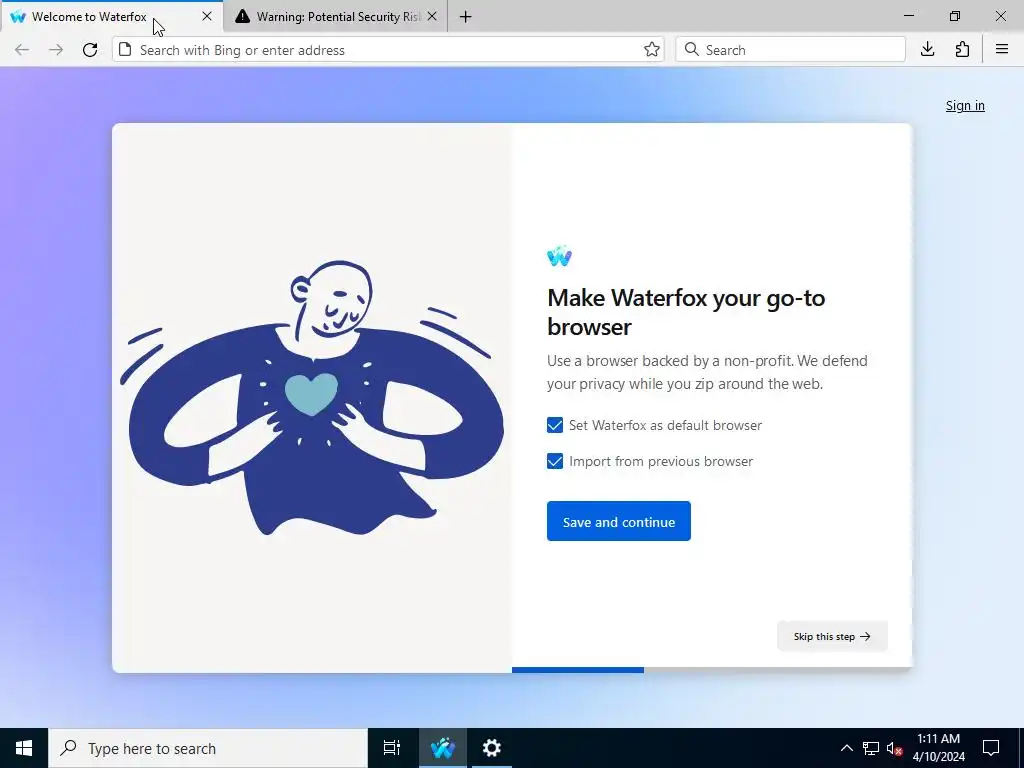Click the address bar input field
Viewport: 1024px width, 768px height.
(389, 50)
